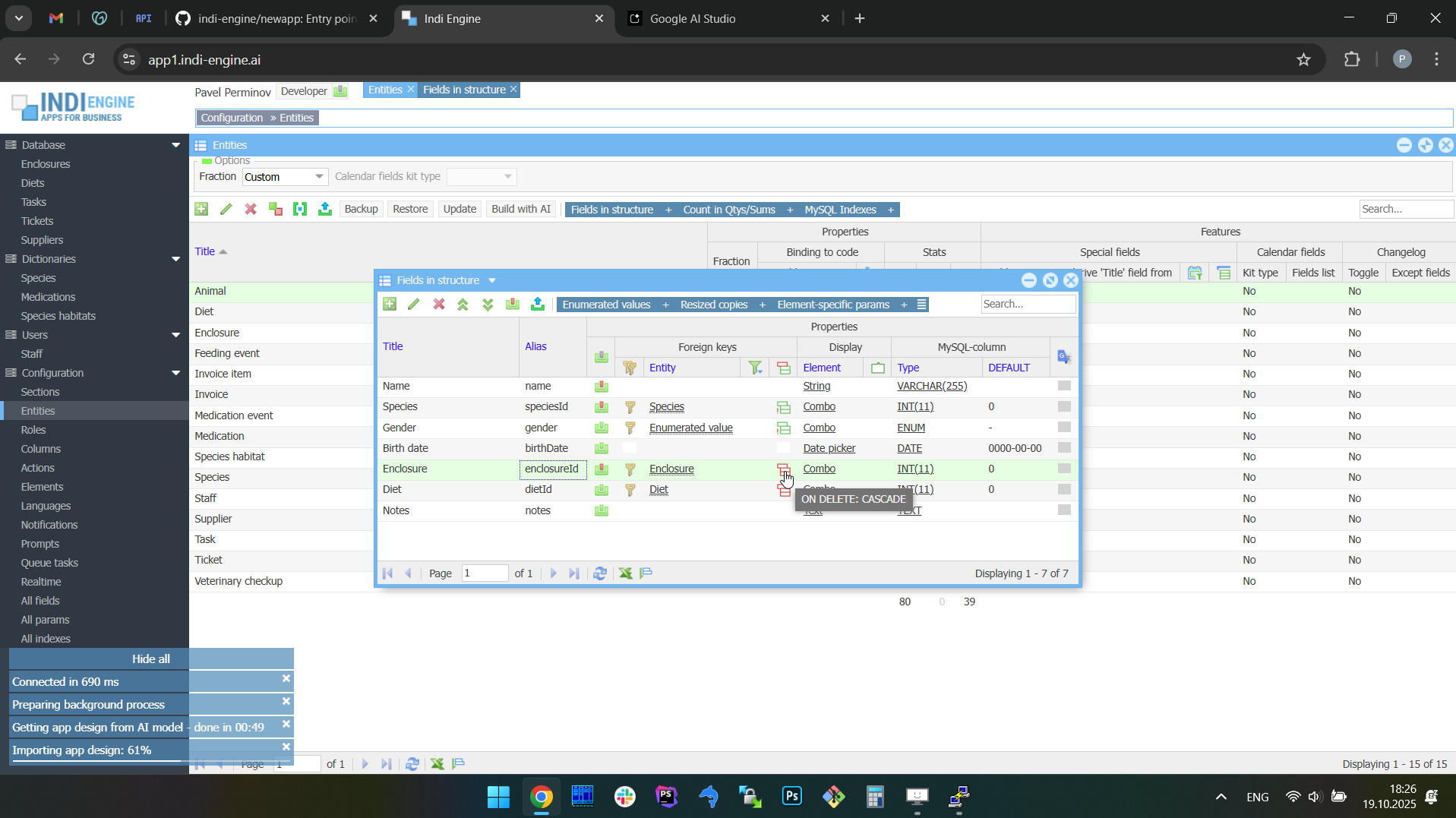Toggle the green status icon in Birth date row
This screenshot has height=818, width=1456.
click(x=602, y=449)
